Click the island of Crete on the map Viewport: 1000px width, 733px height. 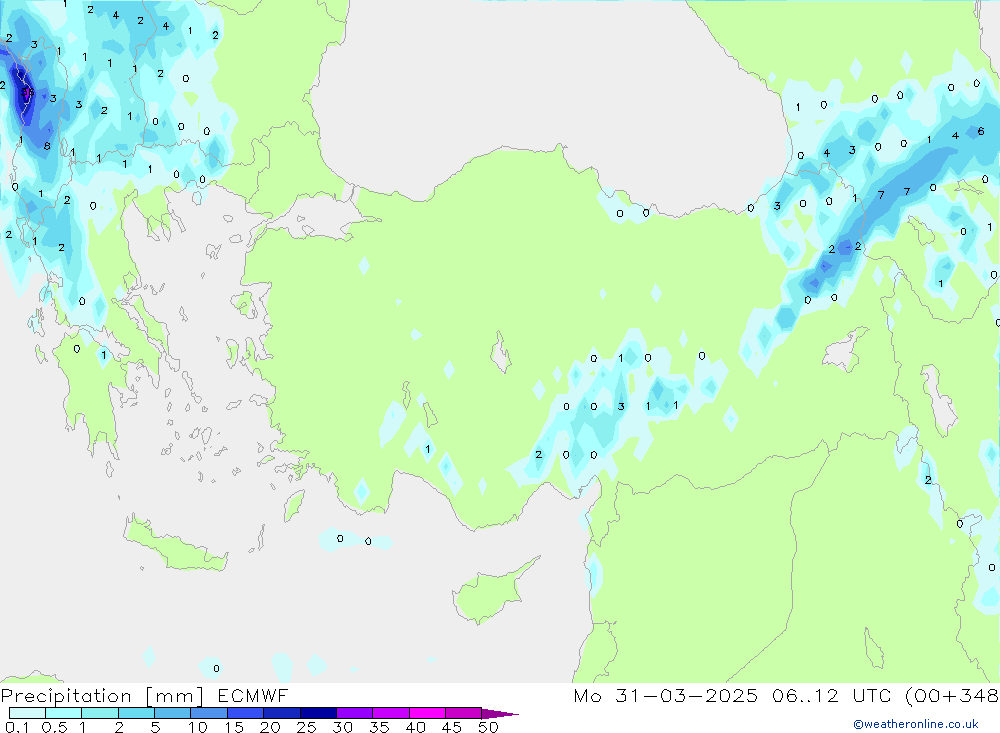pos(175,545)
